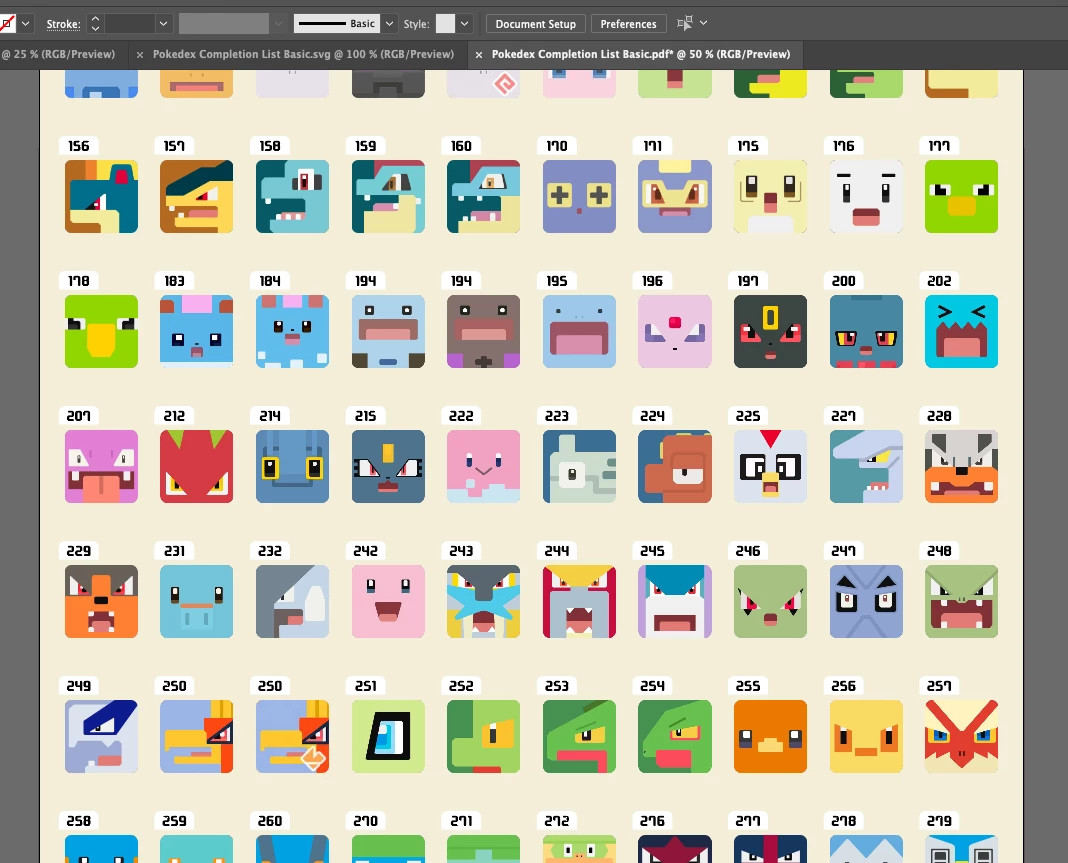The width and height of the screenshot is (1068, 863).
Task: Select the purple tile numbered 170
Action: coord(579,196)
